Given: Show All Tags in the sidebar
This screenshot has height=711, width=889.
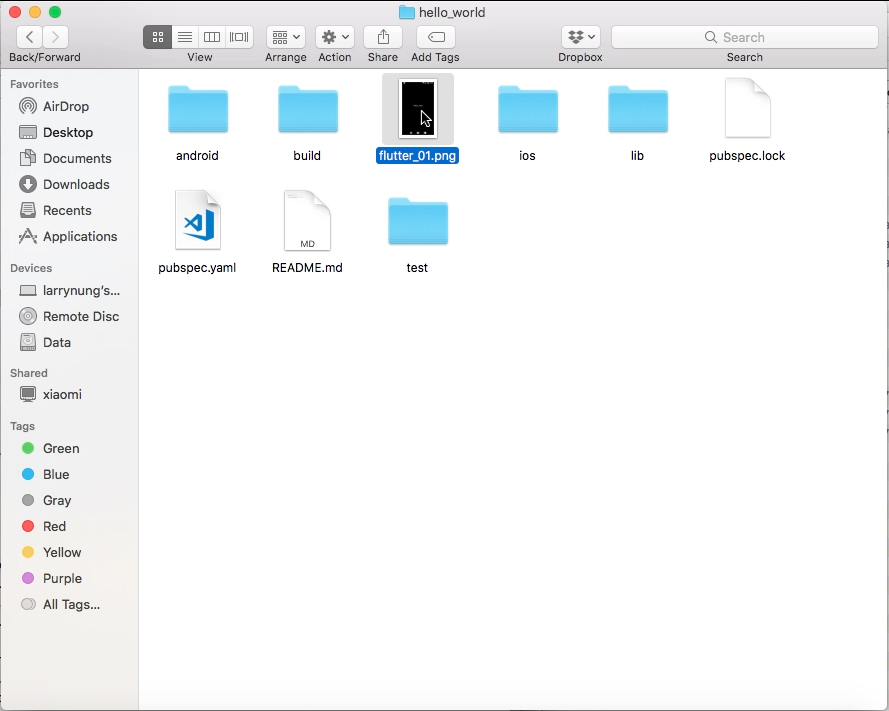Looking at the screenshot, I should click(x=69, y=606).
